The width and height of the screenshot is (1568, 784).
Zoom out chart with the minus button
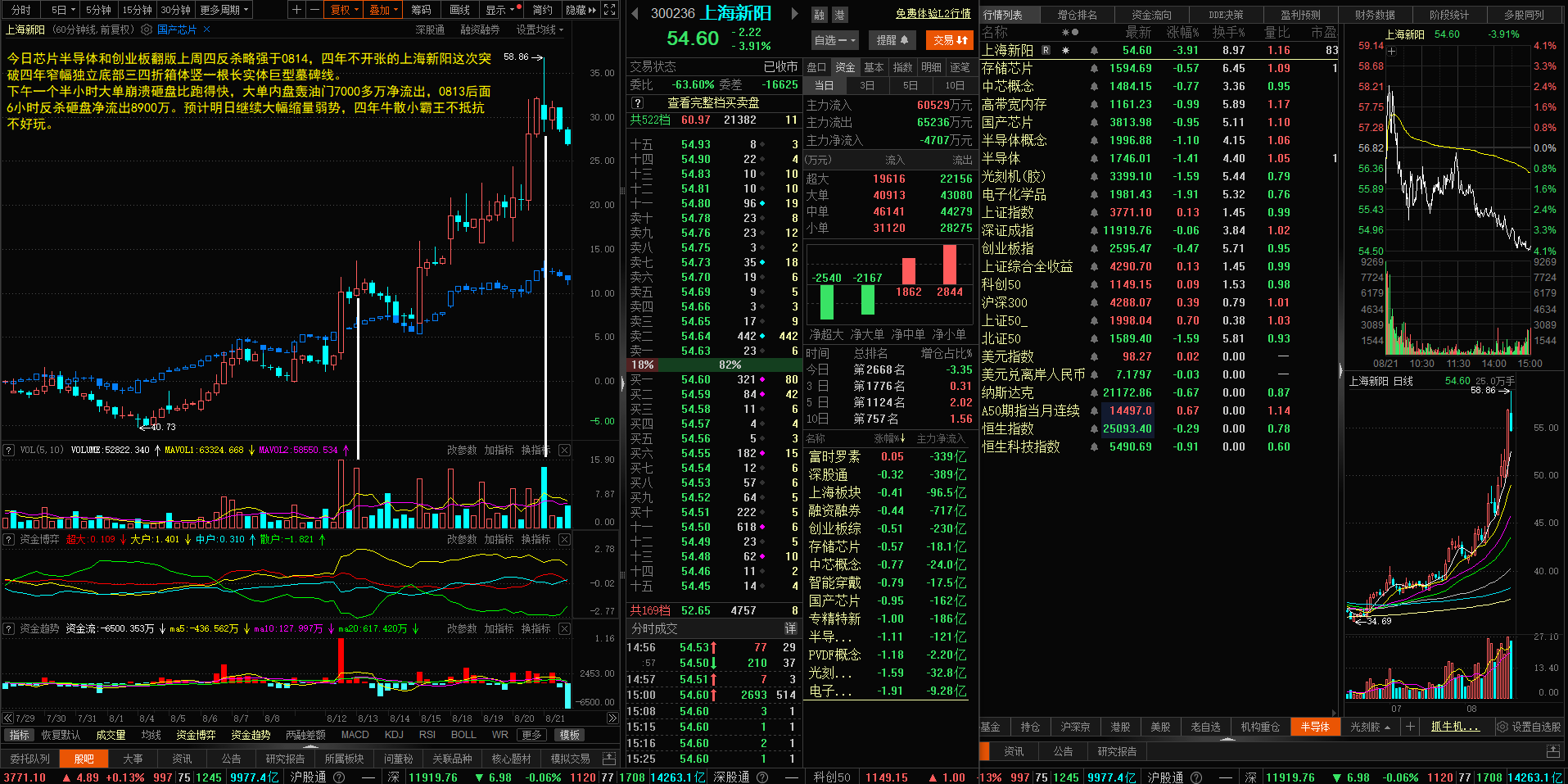click(x=314, y=10)
